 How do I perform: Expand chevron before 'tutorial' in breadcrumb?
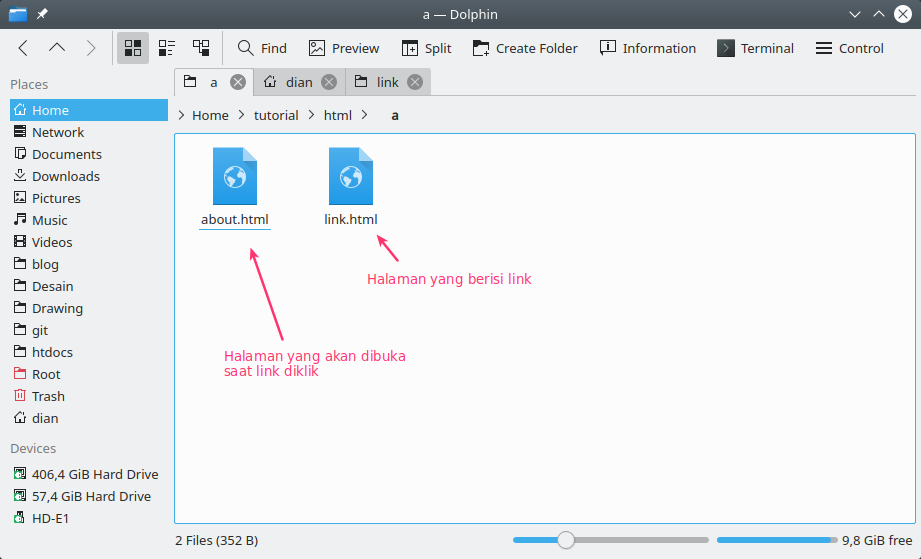241,115
